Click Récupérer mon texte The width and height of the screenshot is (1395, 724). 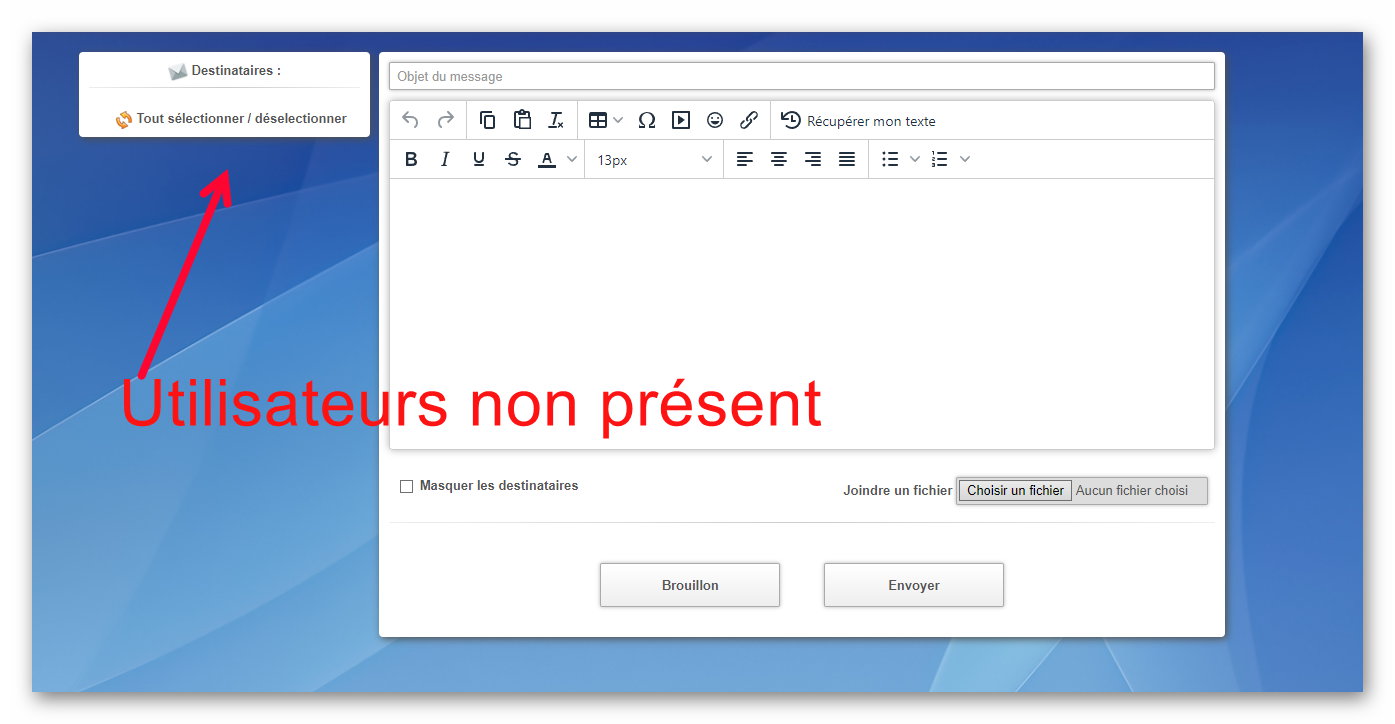(x=859, y=121)
